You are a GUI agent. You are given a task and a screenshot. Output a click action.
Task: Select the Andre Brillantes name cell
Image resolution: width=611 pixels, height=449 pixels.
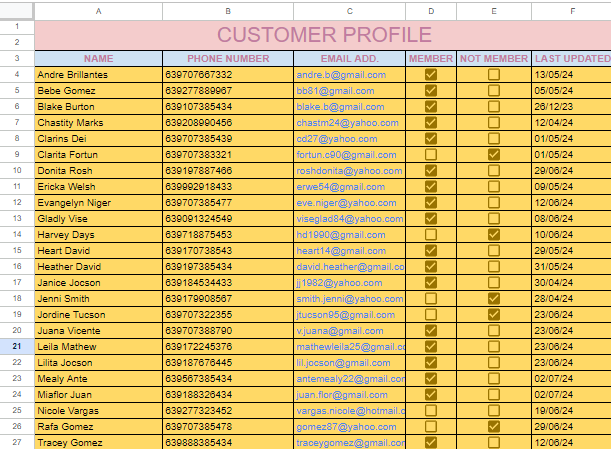(x=99, y=74)
